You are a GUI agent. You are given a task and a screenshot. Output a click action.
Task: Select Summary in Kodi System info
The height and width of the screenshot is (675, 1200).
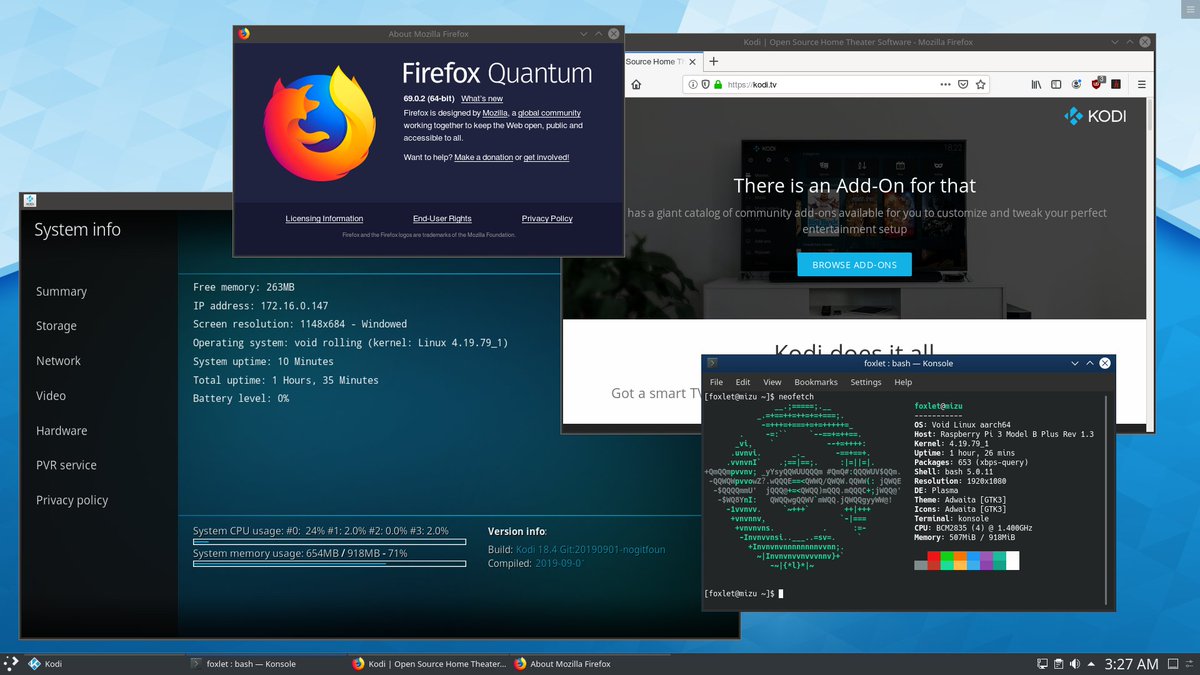pos(61,291)
